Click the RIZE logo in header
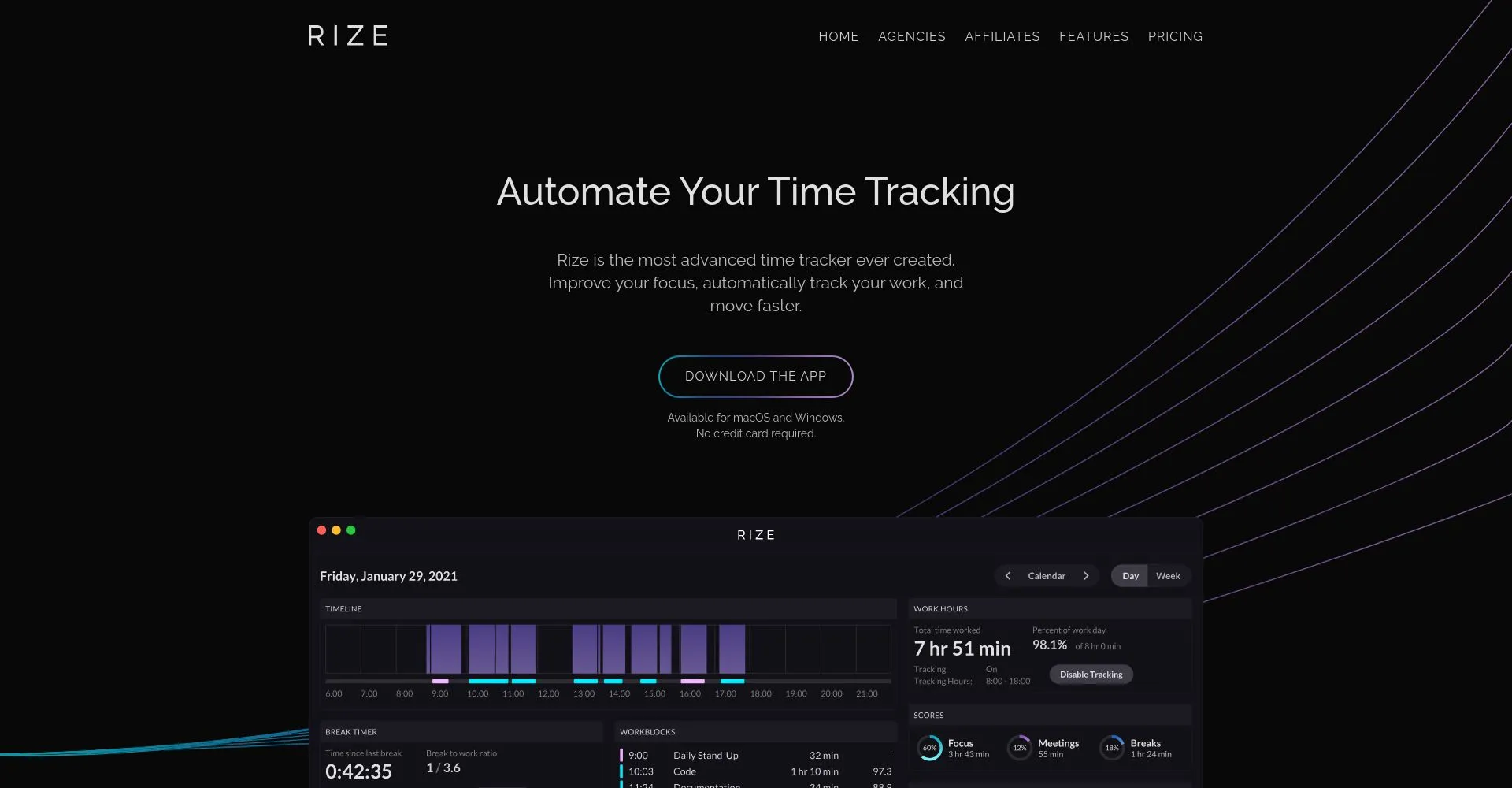This screenshot has width=1512, height=788. click(x=347, y=35)
